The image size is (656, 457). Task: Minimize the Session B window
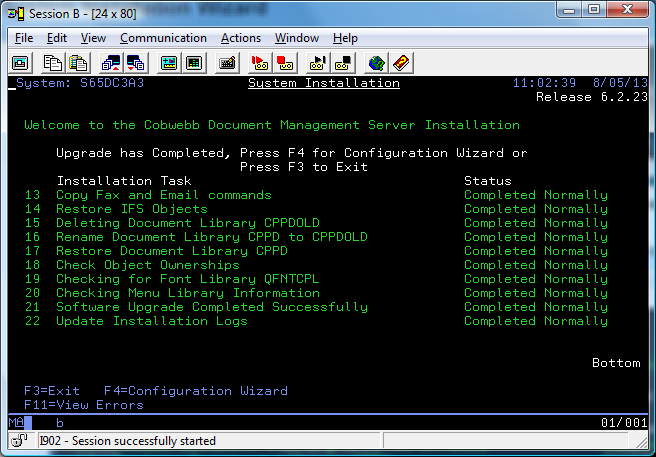(569, 10)
